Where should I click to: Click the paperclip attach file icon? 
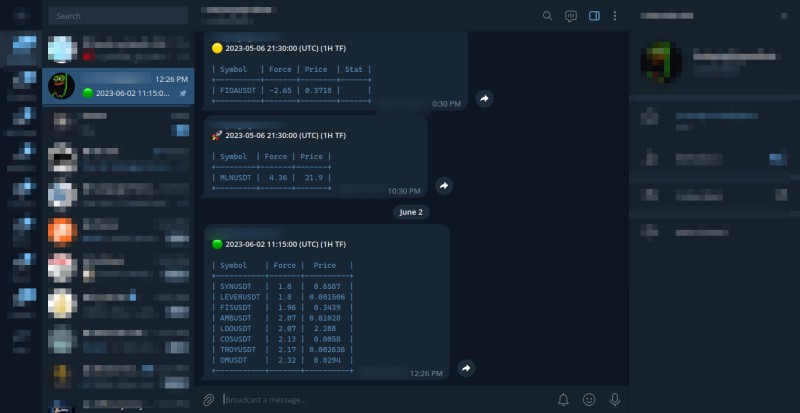coord(209,400)
